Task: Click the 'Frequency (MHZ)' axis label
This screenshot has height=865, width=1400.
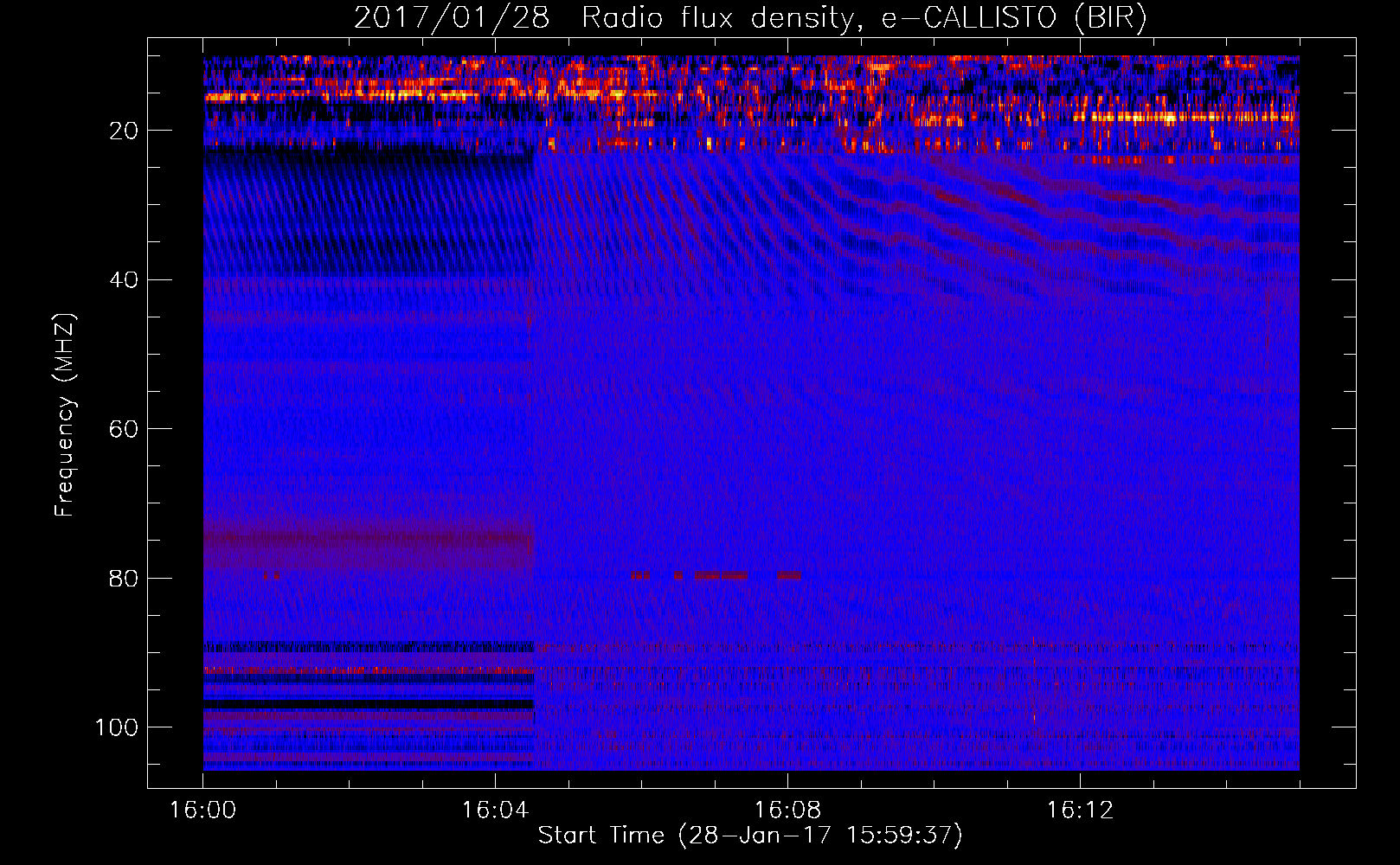Action: pyautogui.click(x=65, y=414)
